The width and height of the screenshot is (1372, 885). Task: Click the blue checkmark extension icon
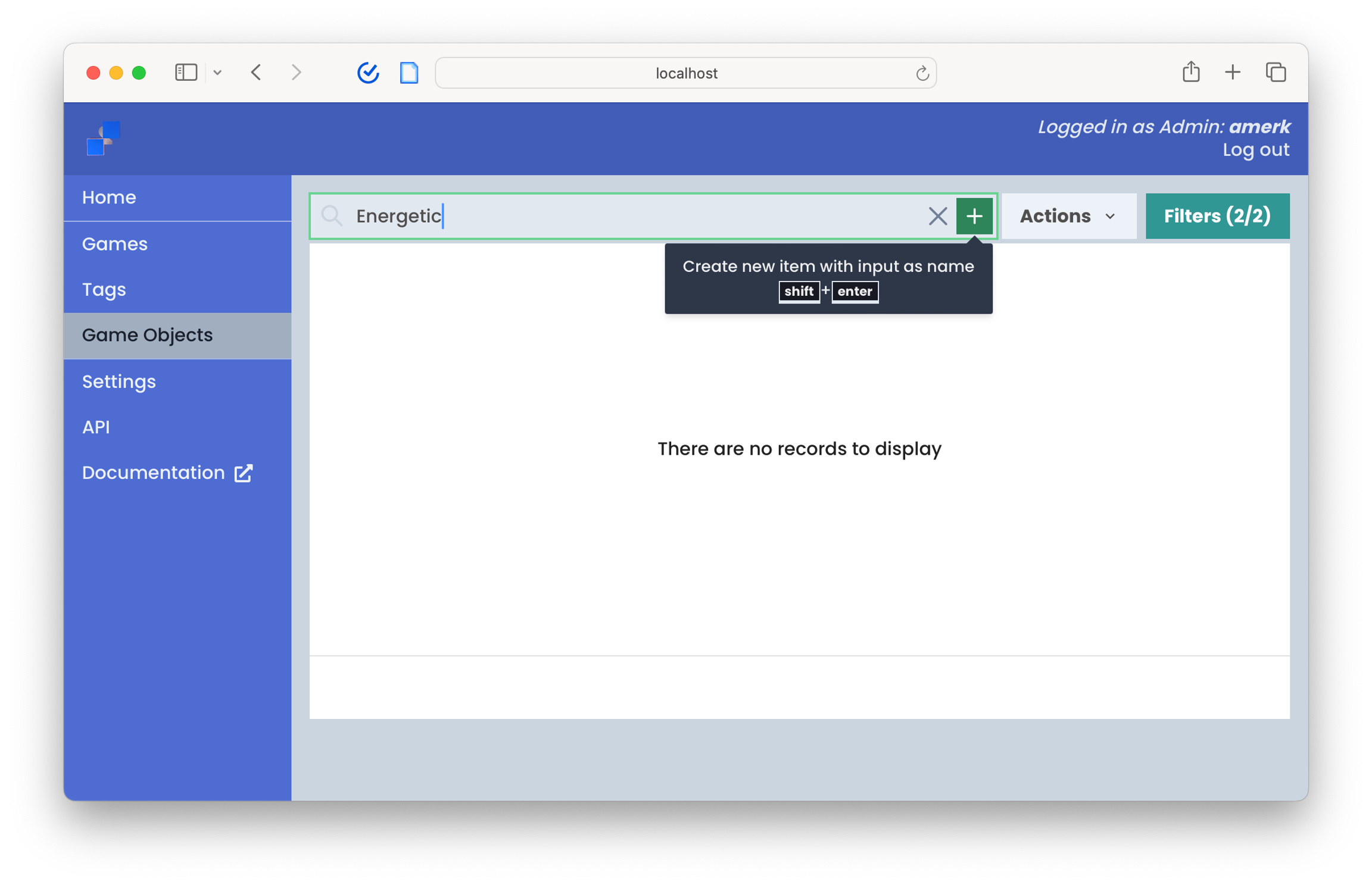tap(368, 73)
